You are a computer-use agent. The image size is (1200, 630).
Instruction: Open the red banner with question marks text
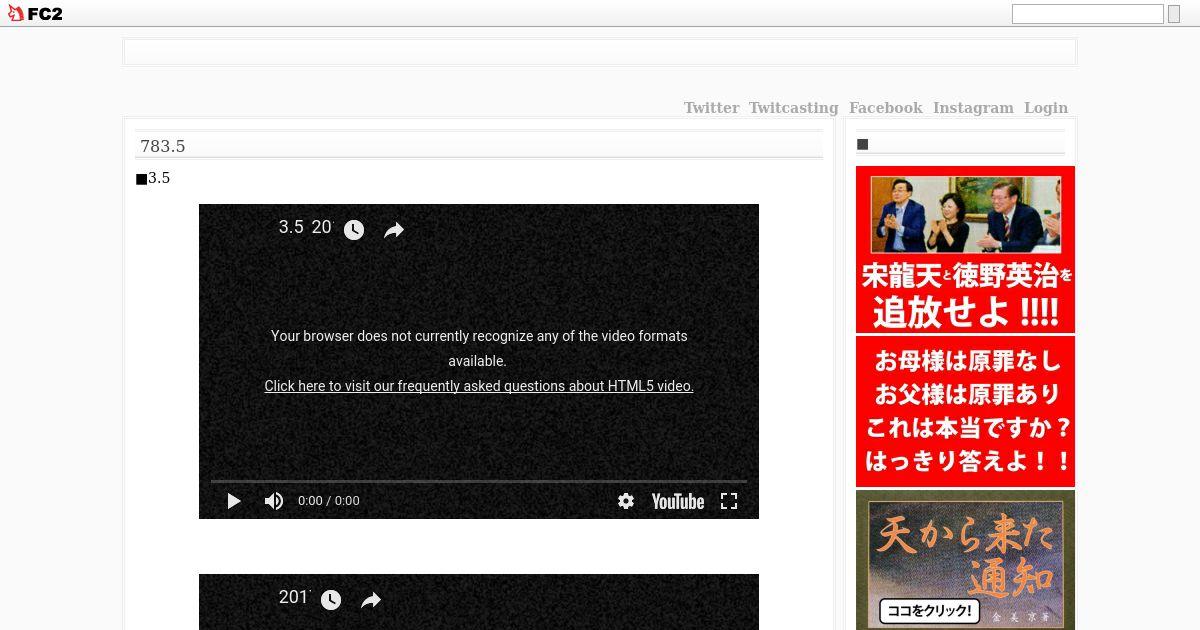[x=965, y=412]
